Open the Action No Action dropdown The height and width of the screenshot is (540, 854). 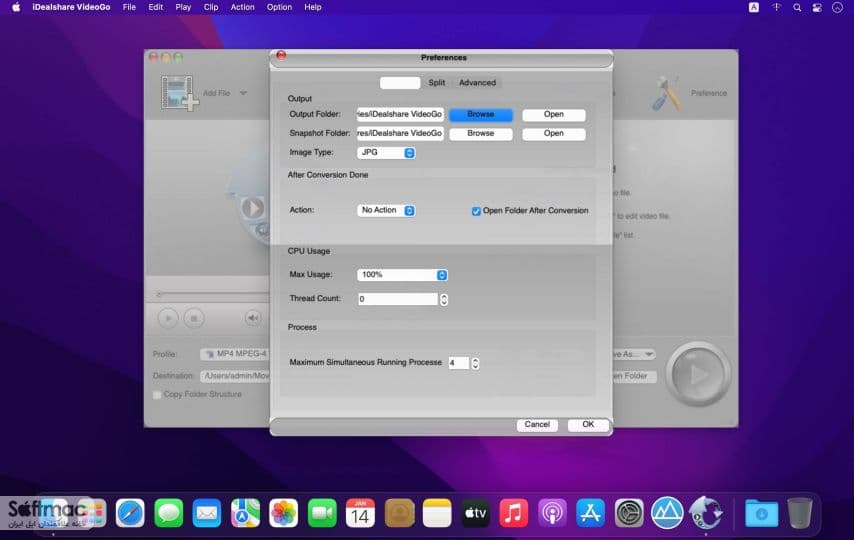[386, 210]
